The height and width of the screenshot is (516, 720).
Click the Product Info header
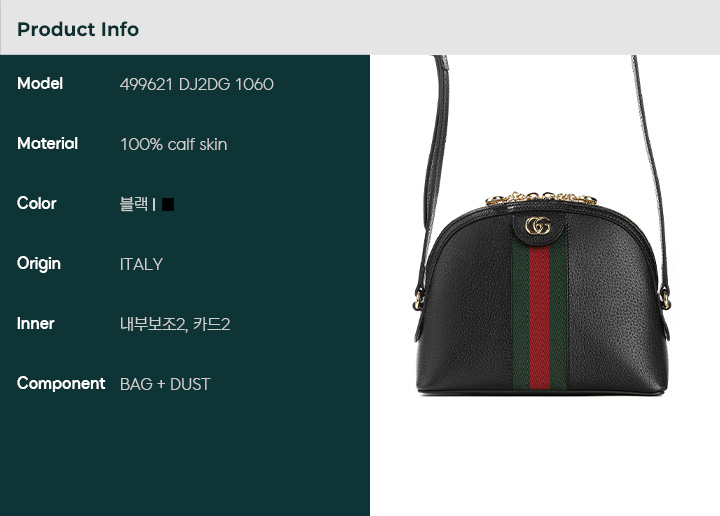(x=78, y=29)
